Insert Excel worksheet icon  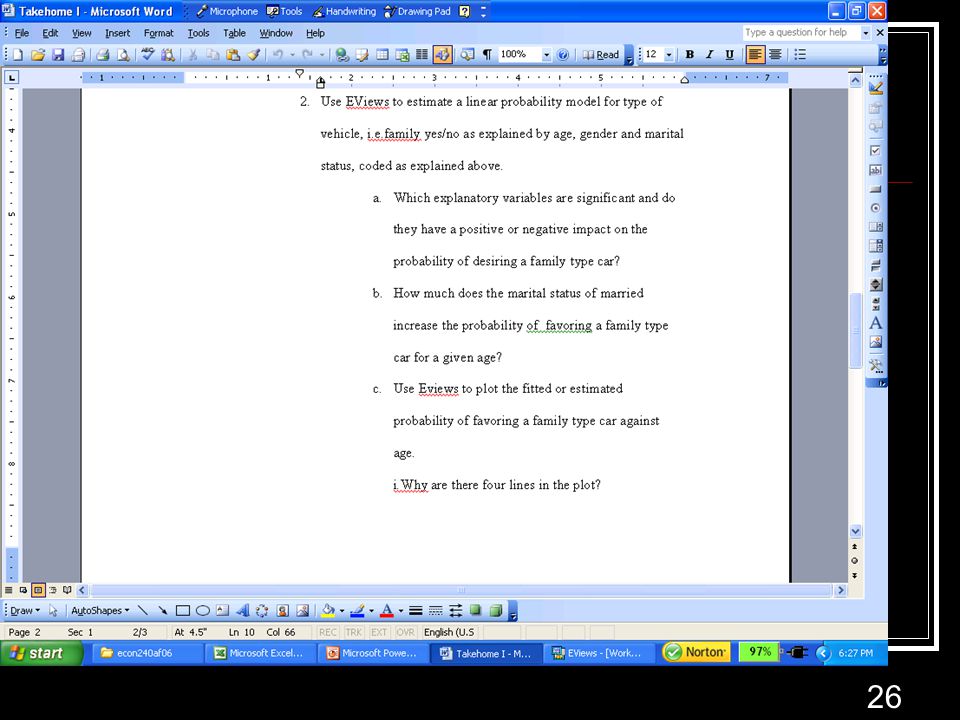click(x=402, y=54)
